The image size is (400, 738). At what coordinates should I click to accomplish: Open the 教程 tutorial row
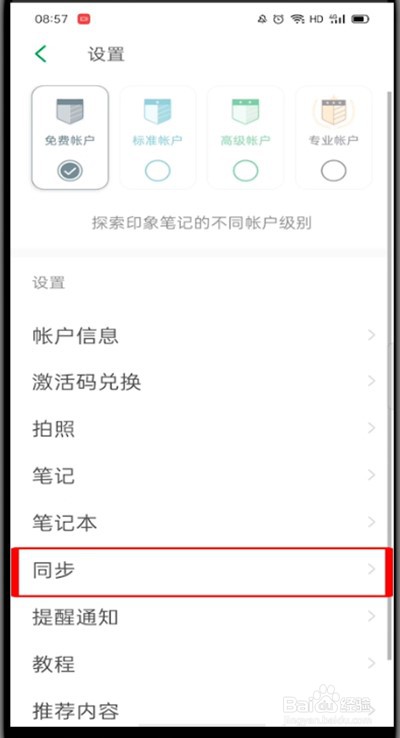click(x=202, y=664)
